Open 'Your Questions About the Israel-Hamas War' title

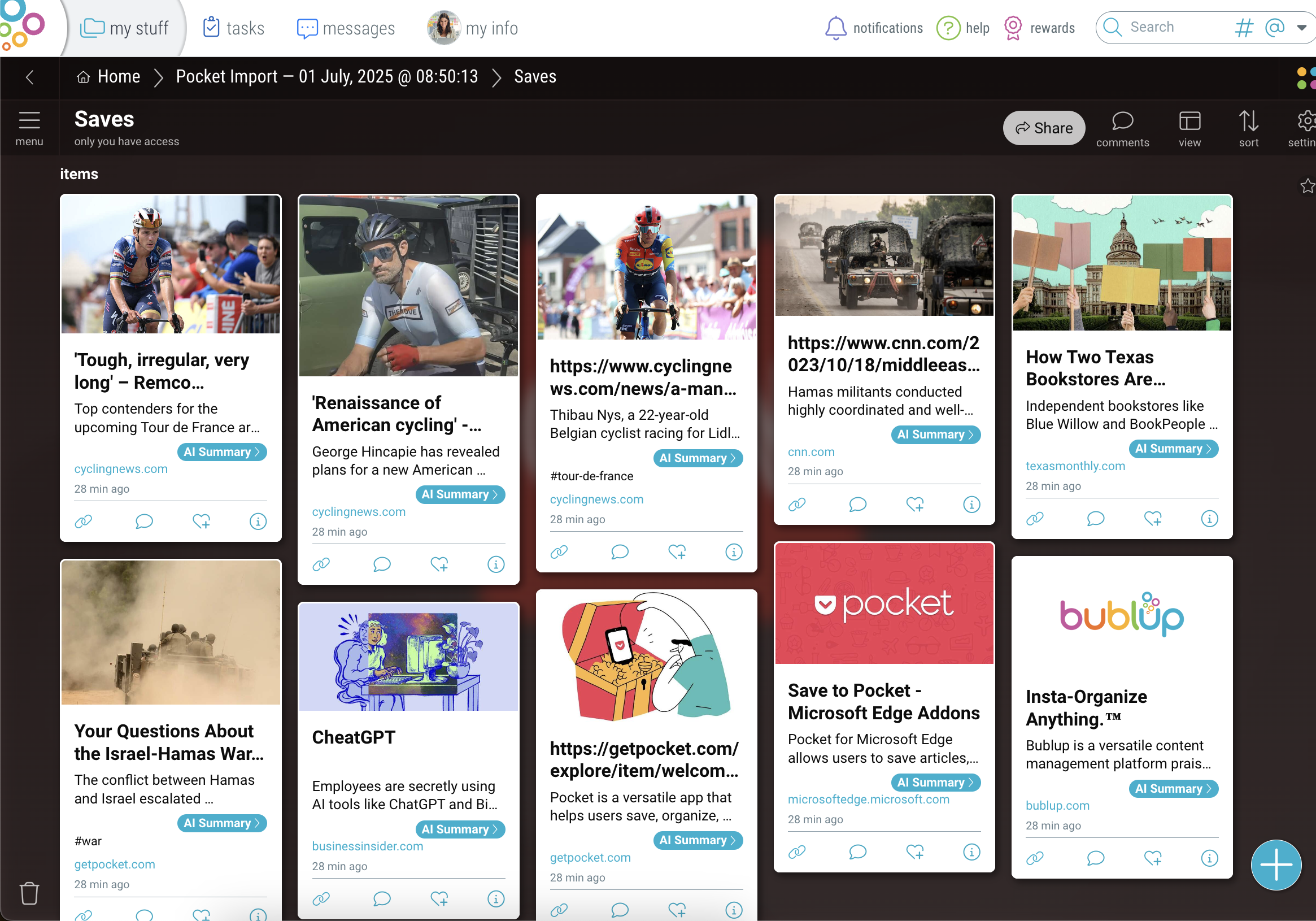point(168,742)
